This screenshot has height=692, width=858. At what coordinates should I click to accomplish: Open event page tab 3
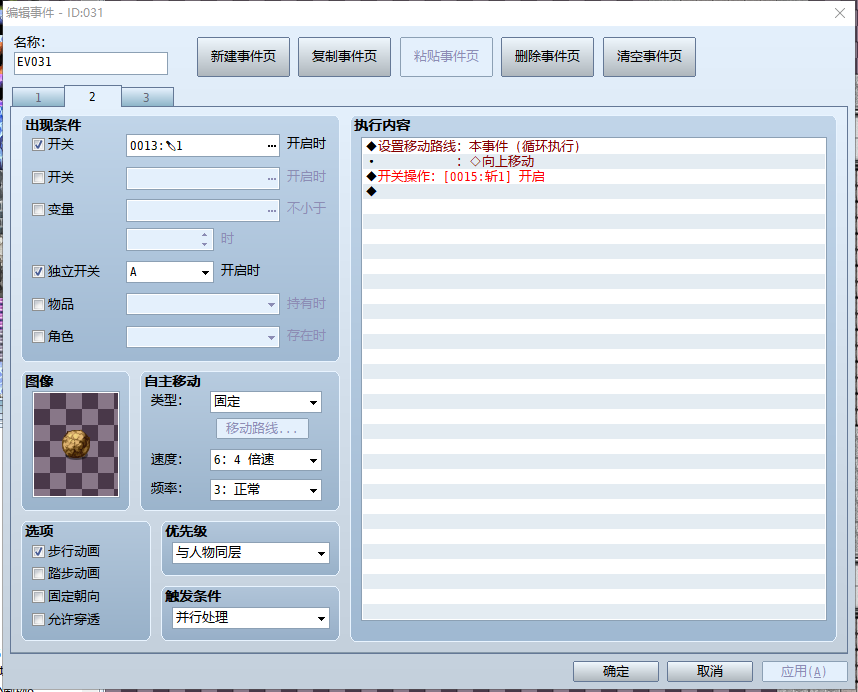pos(147,97)
